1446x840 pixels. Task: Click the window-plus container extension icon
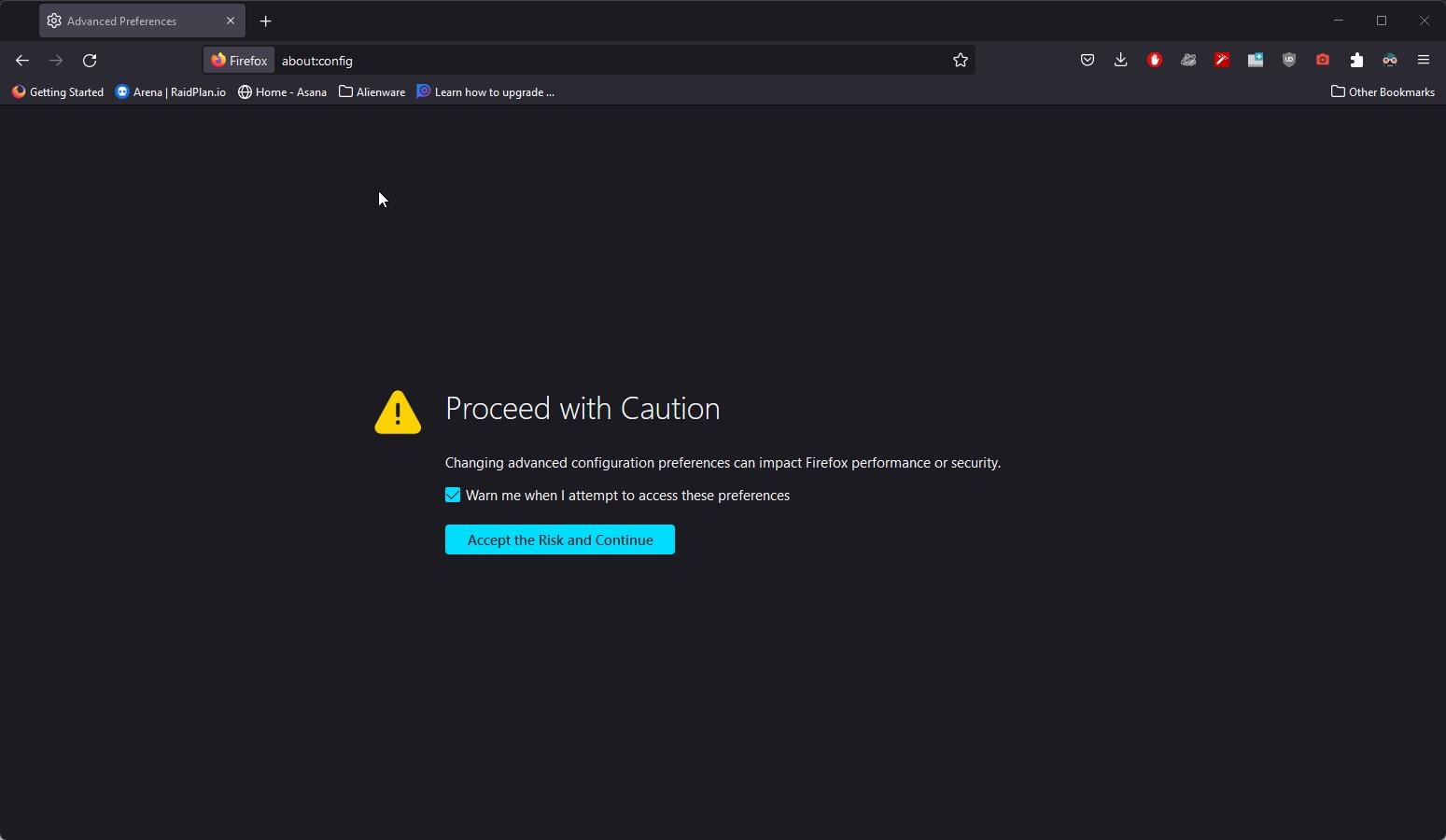(x=1256, y=61)
